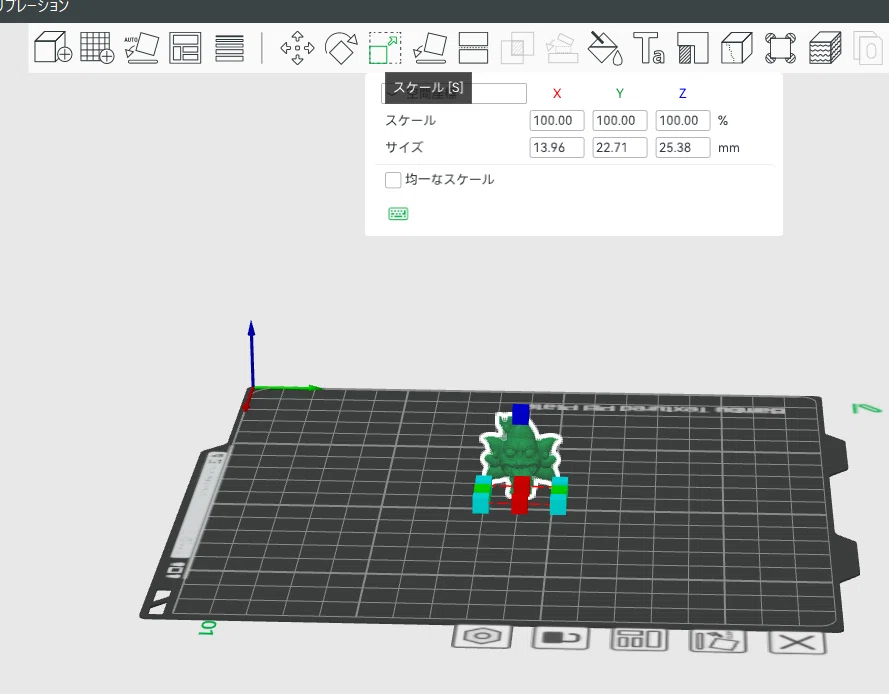Select the Scale tool
The width and height of the screenshot is (889, 694).
click(x=385, y=48)
